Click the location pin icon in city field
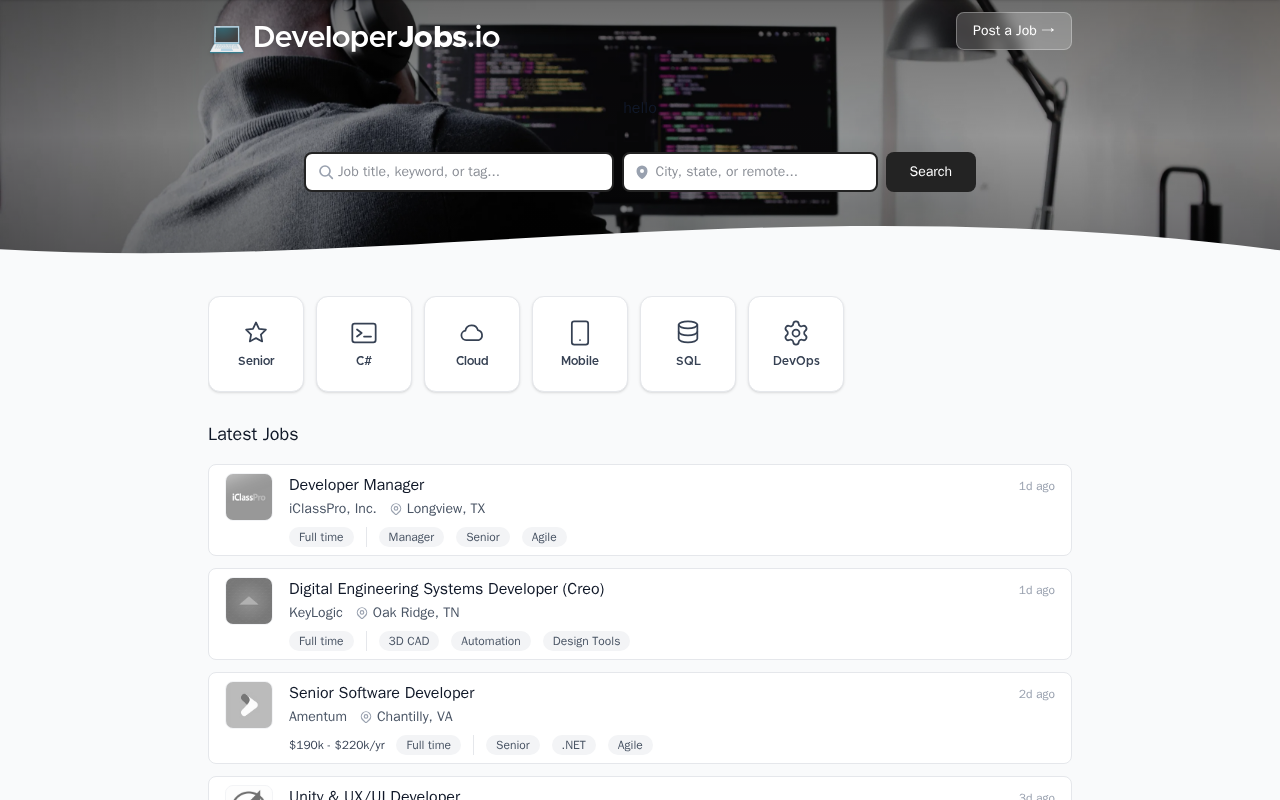This screenshot has height=800, width=1280. coord(642,172)
